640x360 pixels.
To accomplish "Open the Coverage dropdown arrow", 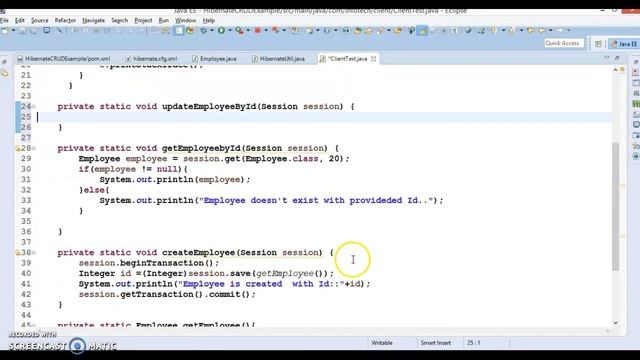I will point(248,31).
